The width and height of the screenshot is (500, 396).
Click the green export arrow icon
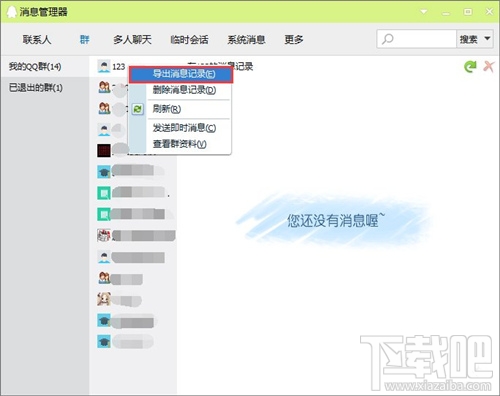click(470, 66)
